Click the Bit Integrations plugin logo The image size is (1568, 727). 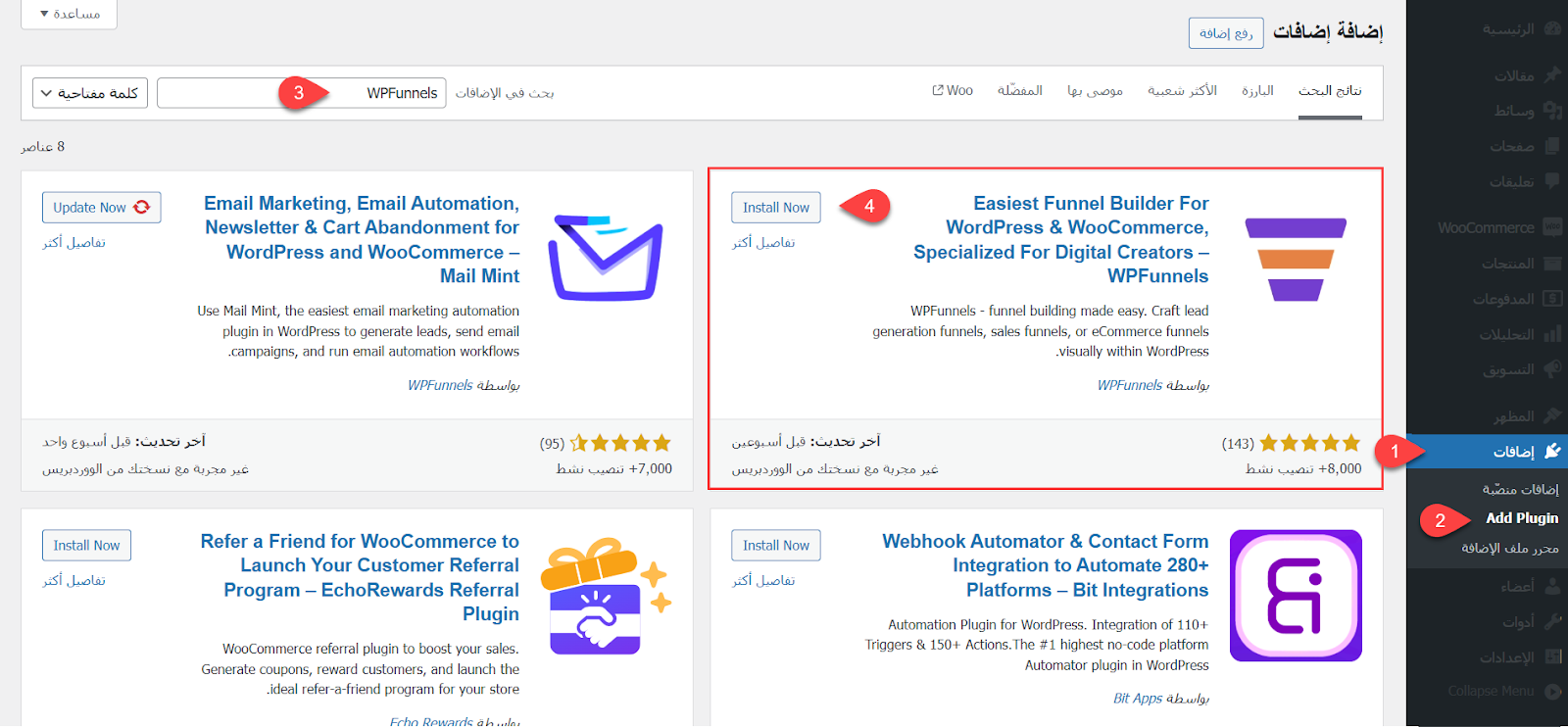pyautogui.click(x=1296, y=596)
